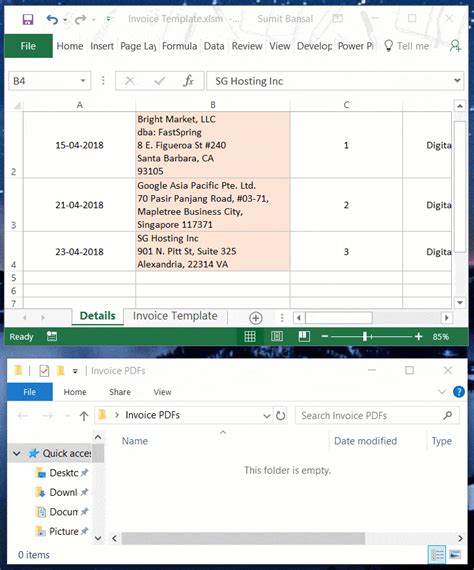Viewport: 474px width, 570px height.
Task: Click the Insert Function fx icon
Action: coord(188,81)
